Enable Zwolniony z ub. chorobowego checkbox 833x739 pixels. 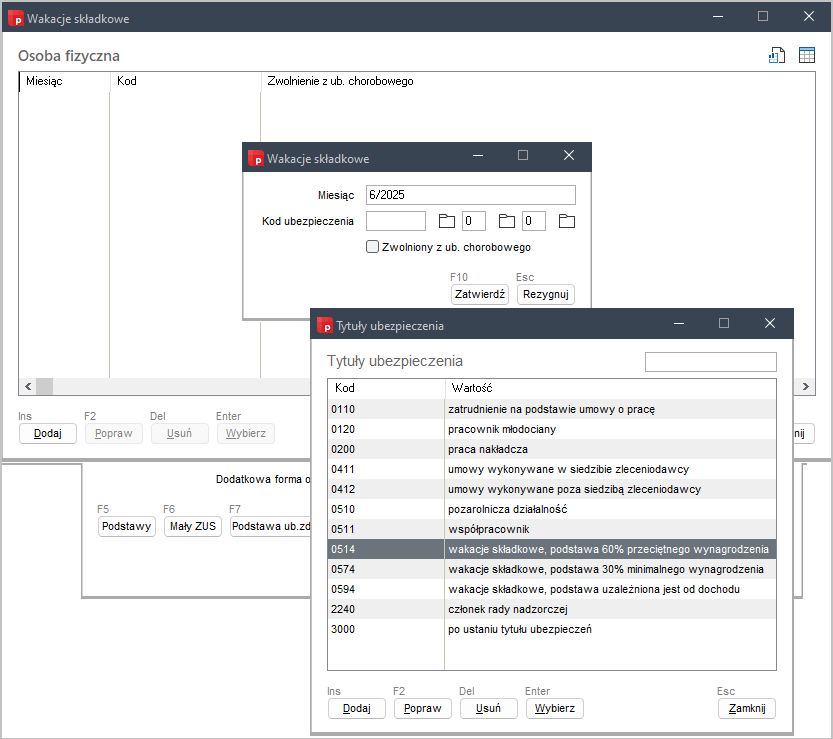[373, 247]
